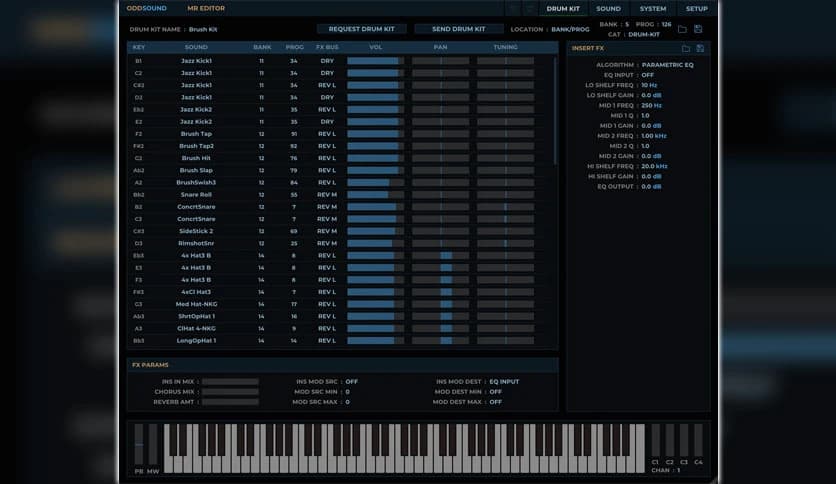Switch to the Sound tab
This screenshot has width=836, height=484.
[608, 9]
